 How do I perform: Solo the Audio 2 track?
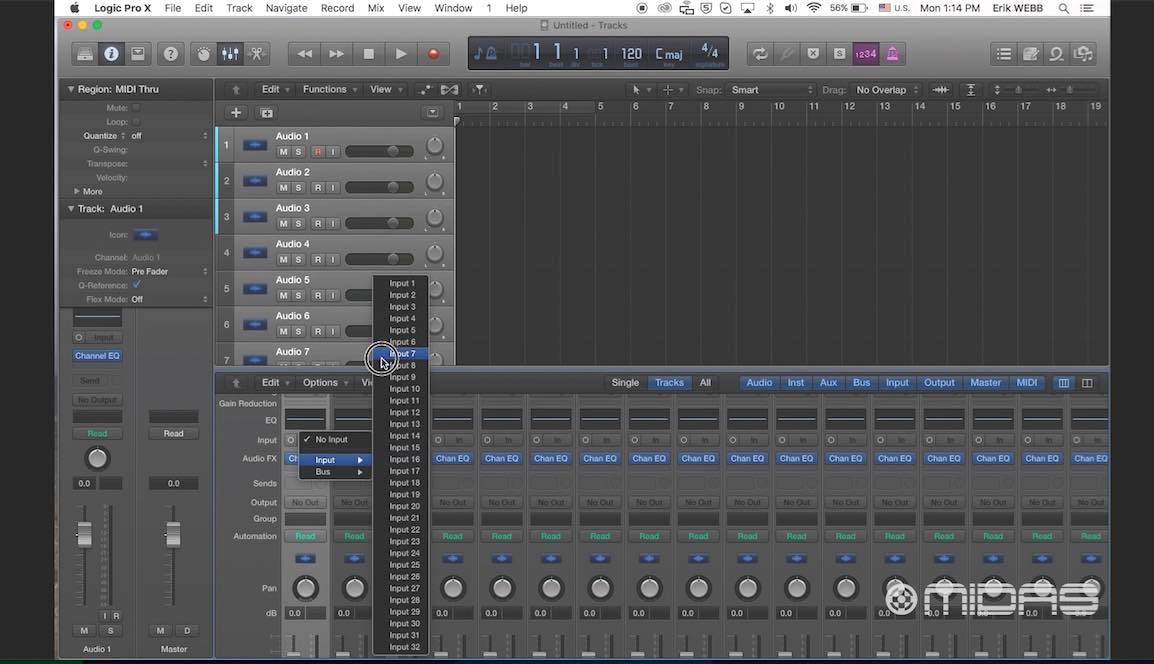298,188
